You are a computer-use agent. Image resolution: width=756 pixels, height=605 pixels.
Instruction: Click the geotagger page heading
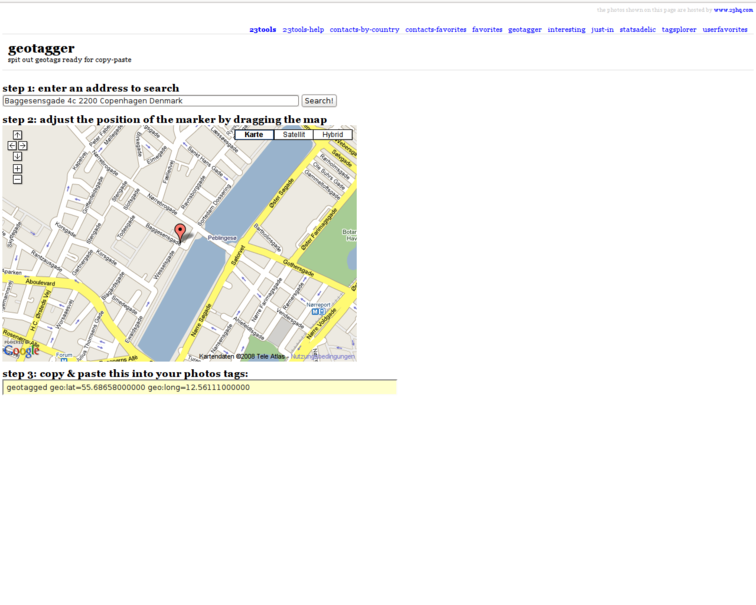[x=41, y=48]
